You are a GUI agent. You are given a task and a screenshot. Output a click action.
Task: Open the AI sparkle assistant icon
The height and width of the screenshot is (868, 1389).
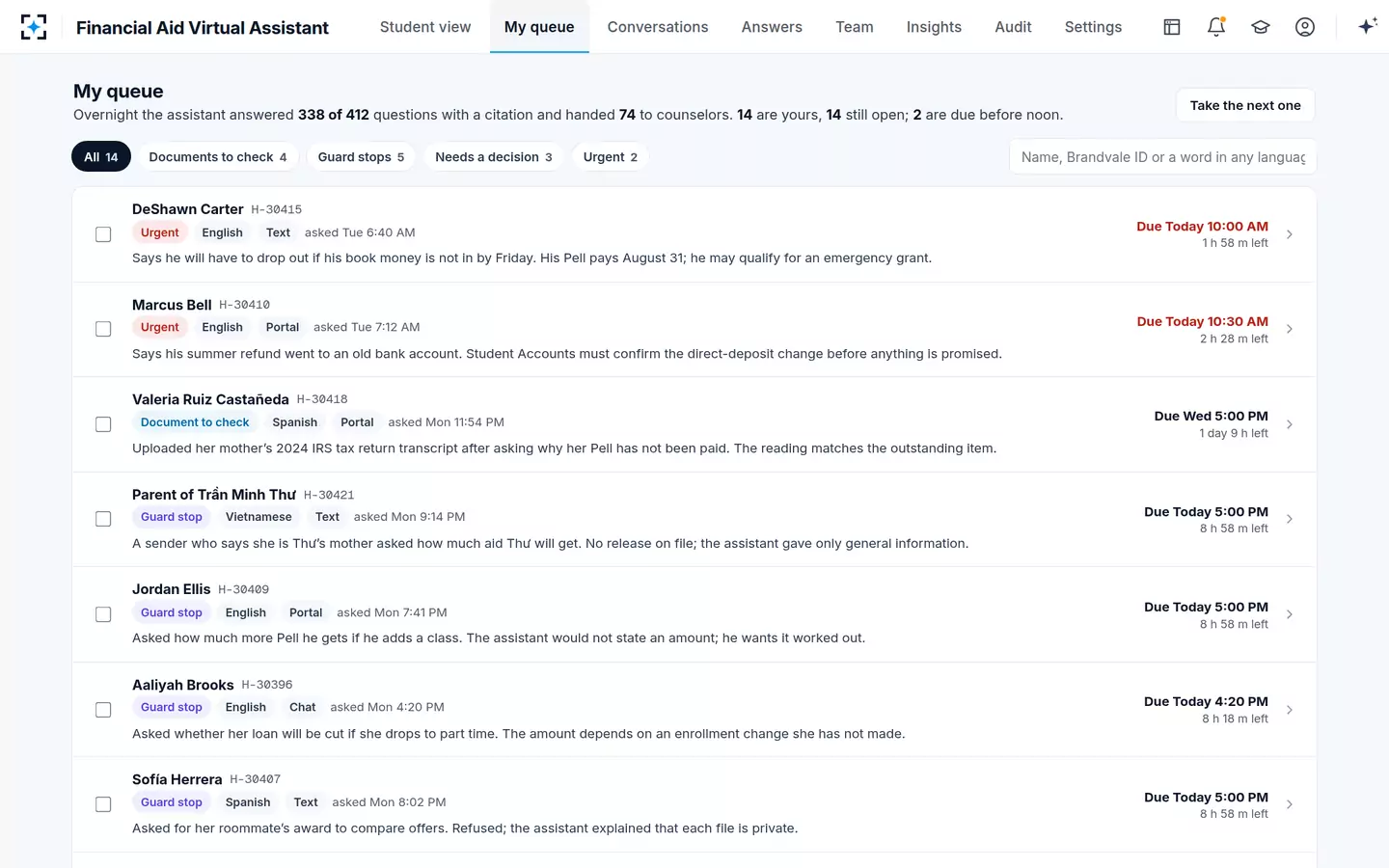(1367, 27)
